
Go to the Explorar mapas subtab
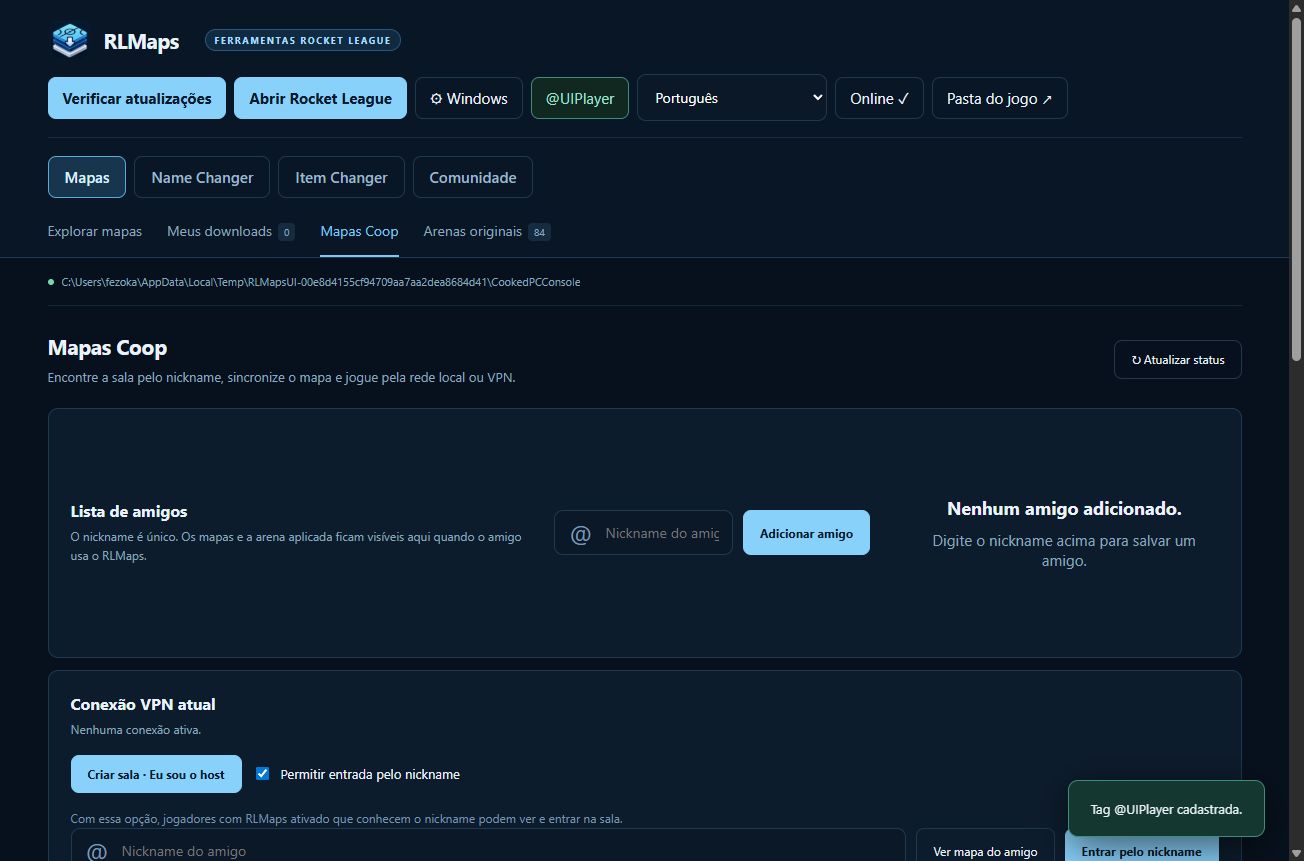[x=95, y=231]
